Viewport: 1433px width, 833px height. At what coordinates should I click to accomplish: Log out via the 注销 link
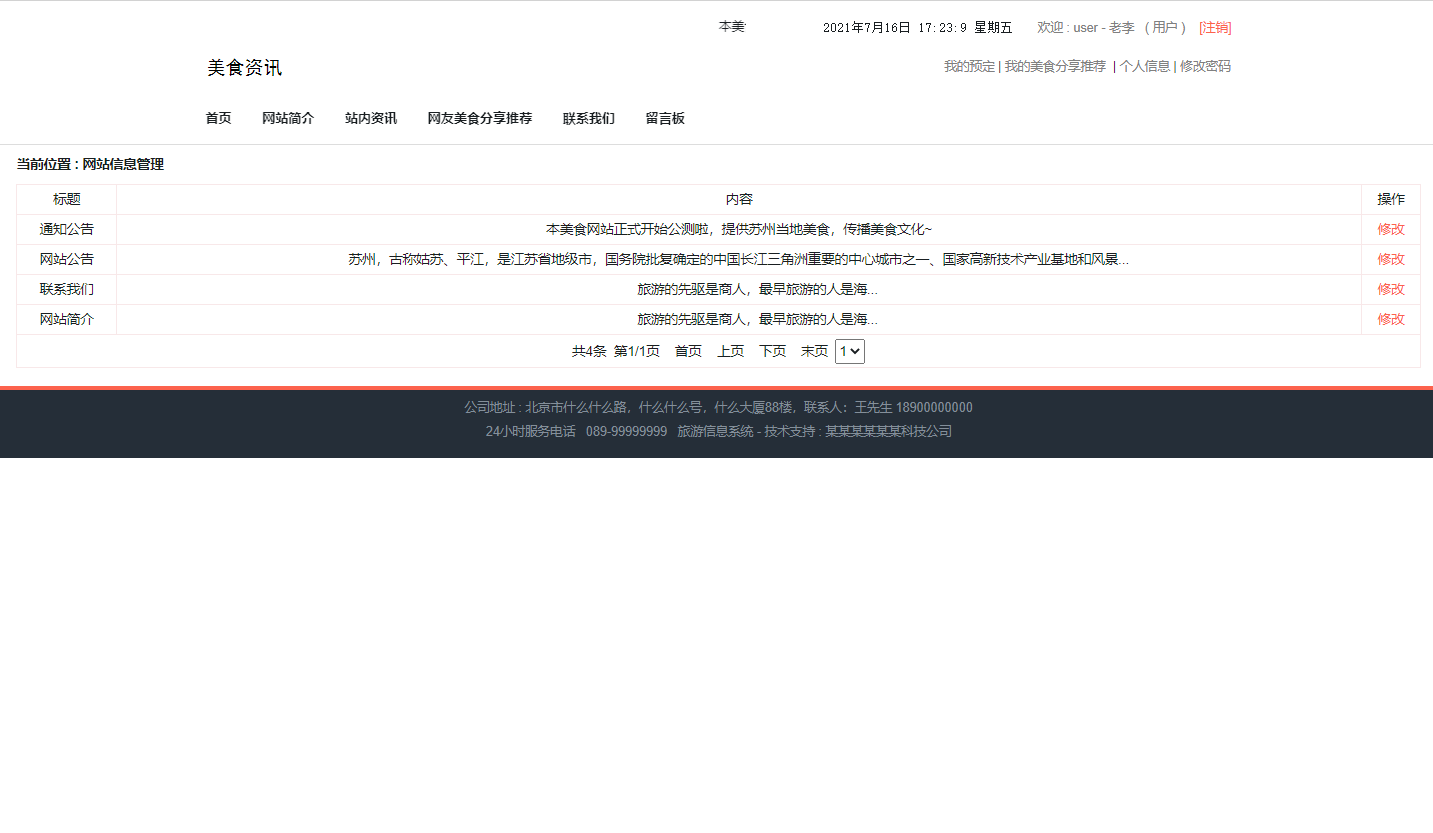1214,28
